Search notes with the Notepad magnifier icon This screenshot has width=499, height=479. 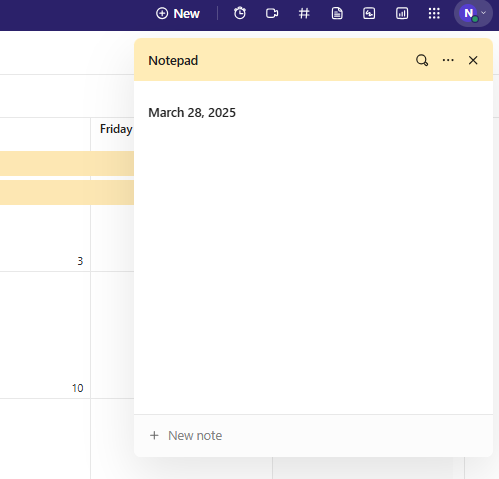(422, 60)
